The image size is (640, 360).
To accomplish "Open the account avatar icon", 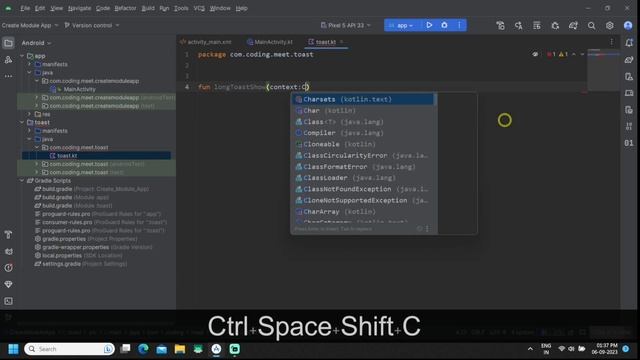I will [x=628, y=26].
